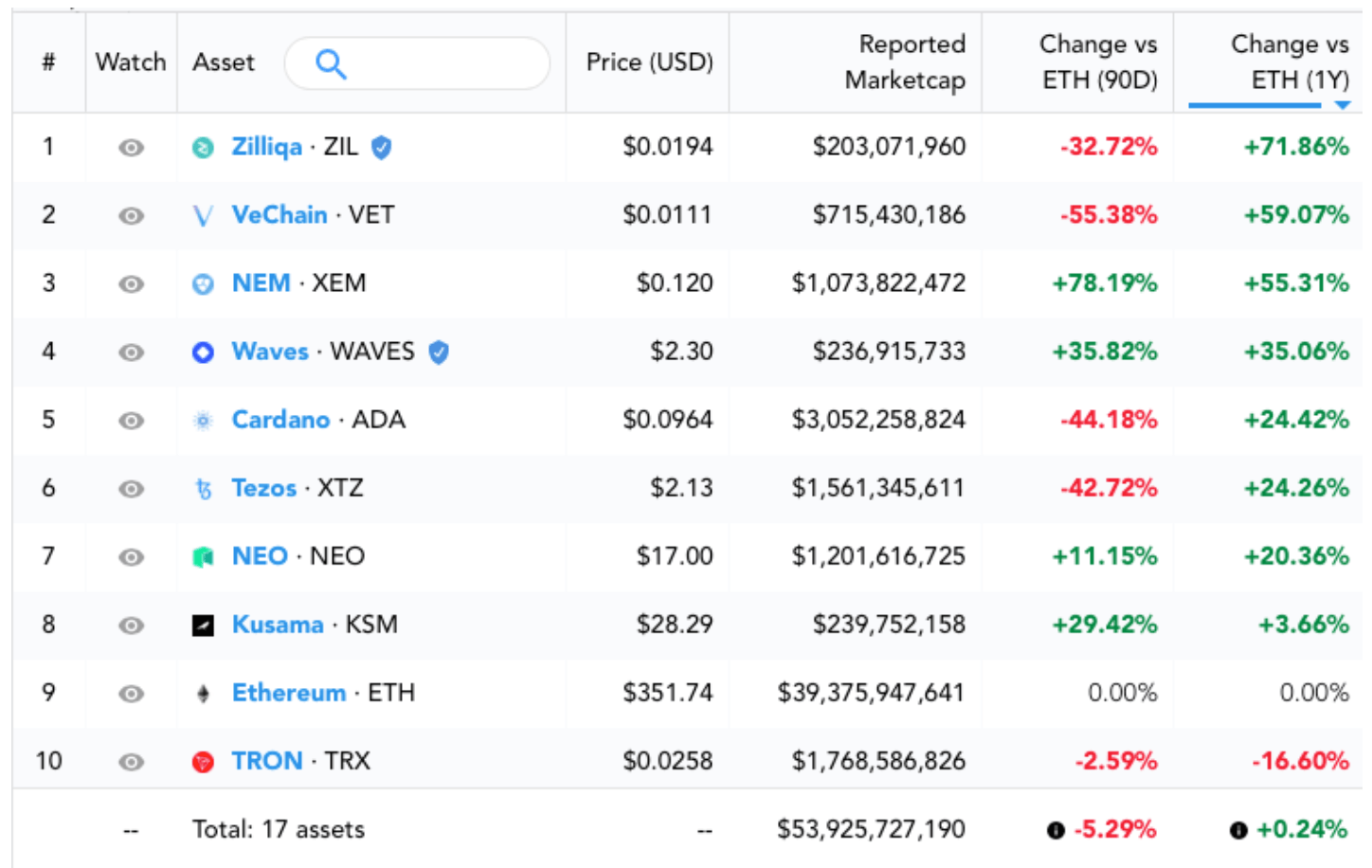1372x868 pixels.
Task: Click info icon beside total -5.29%
Action: pyautogui.click(x=1056, y=831)
